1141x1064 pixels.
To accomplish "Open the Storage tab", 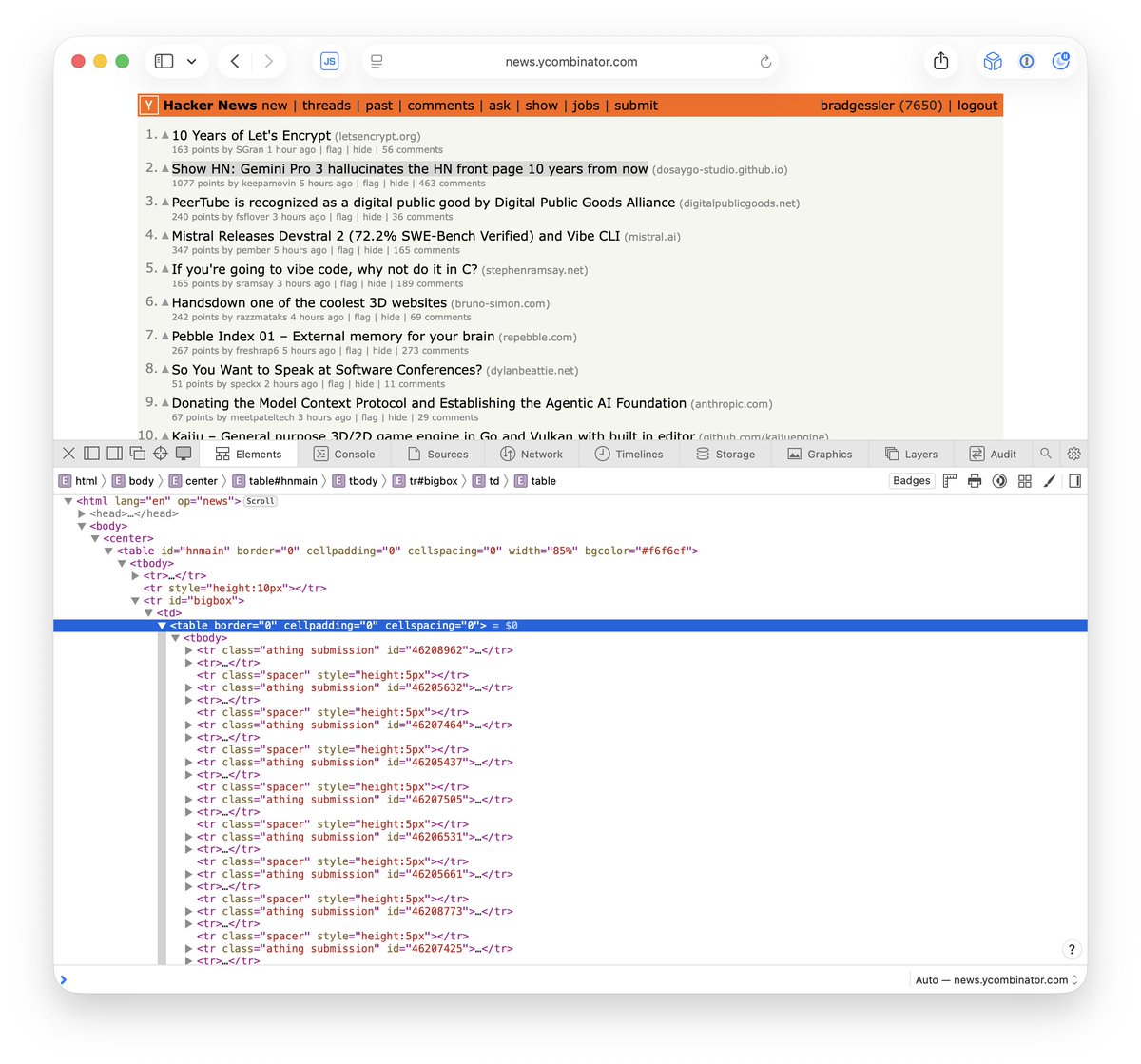I will click(725, 455).
